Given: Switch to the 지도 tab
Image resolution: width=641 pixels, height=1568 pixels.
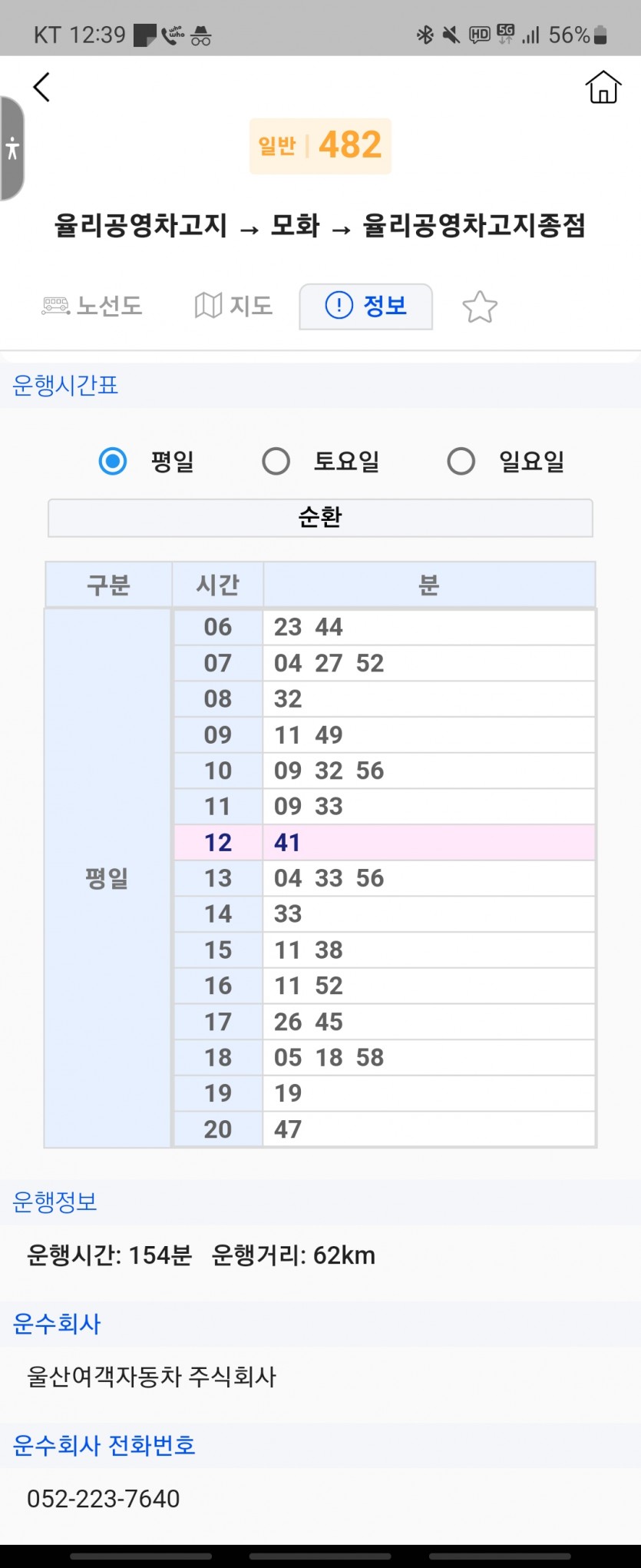Looking at the screenshot, I should click(234, 306).
